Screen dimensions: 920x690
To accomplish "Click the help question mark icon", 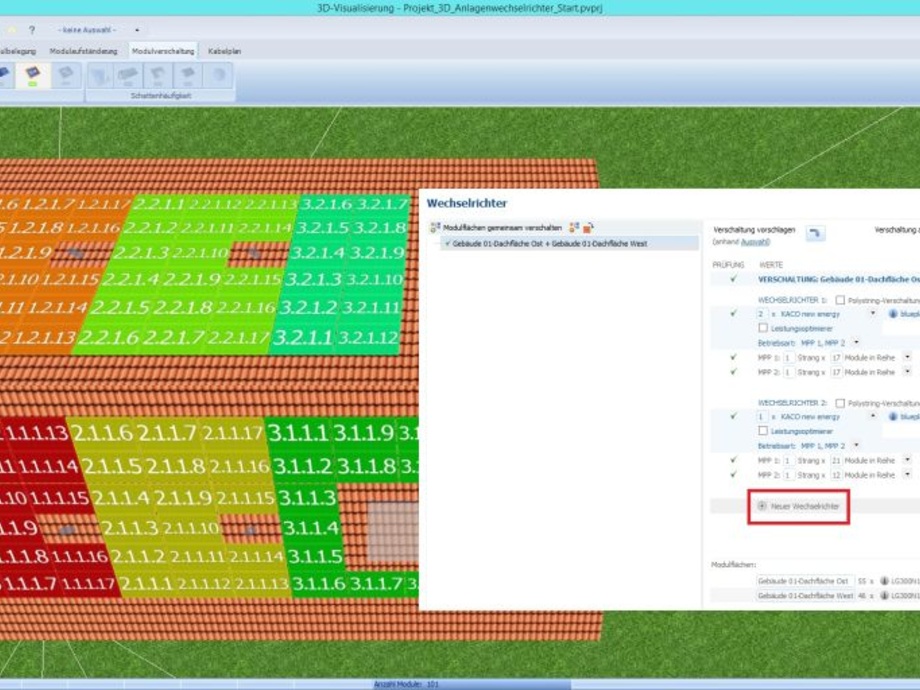I will (x=31, y=30).
